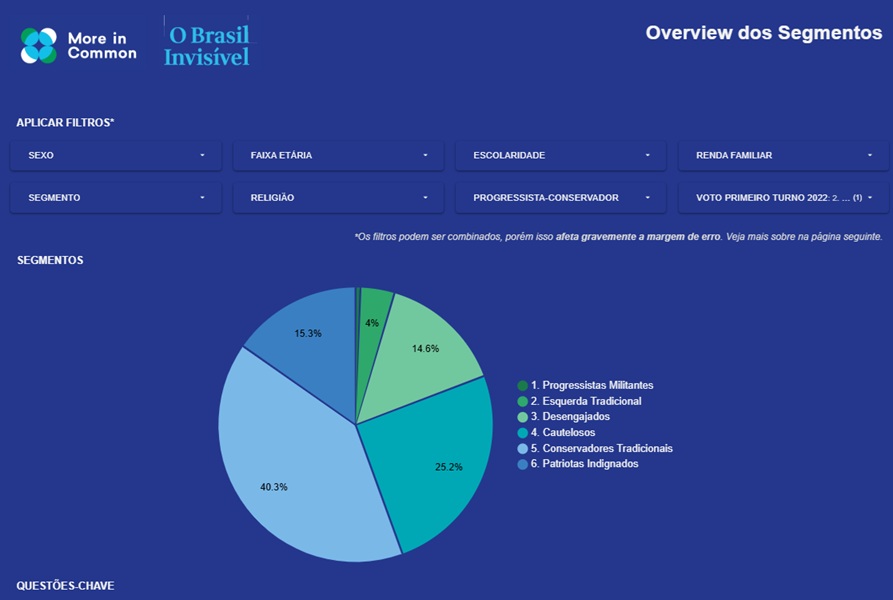The width and height of the screenshot is (893, 600).
Task: Click the More in Common logo
Action: click(x=79, y=46)
